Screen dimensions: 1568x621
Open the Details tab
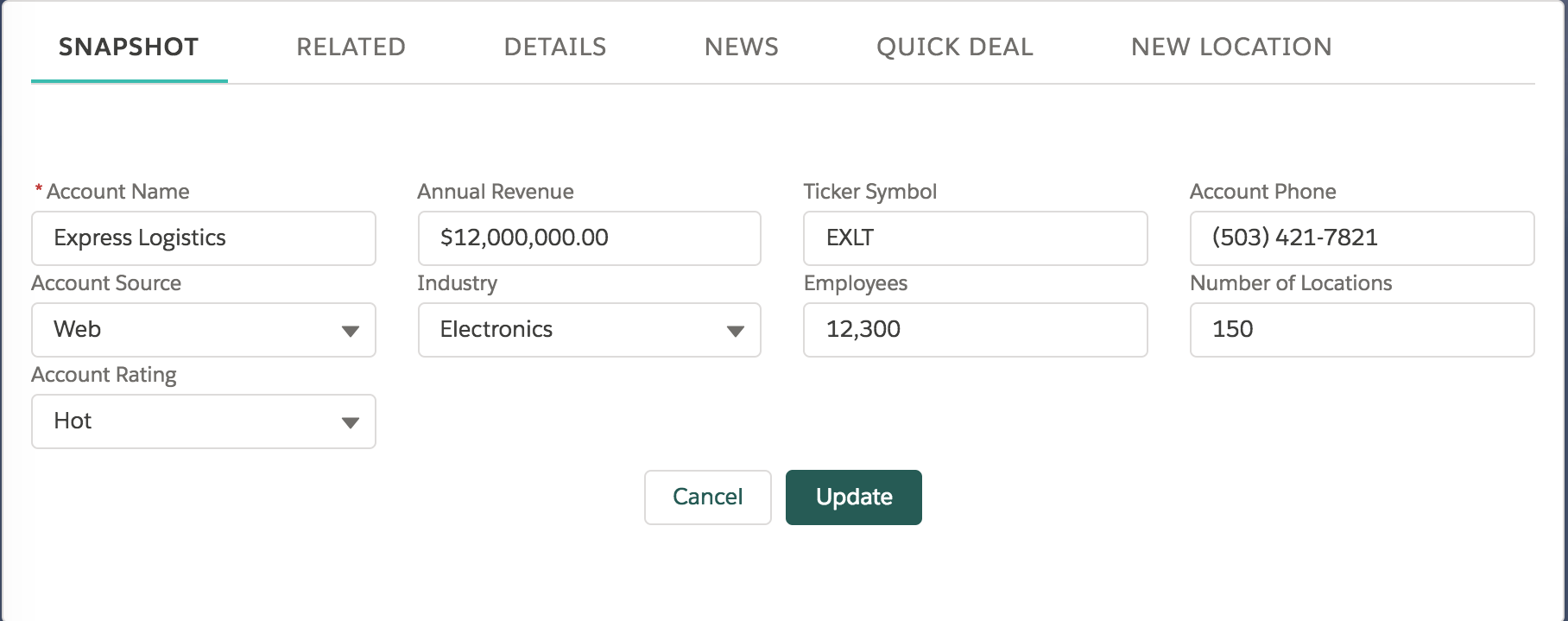pos(554,47)
